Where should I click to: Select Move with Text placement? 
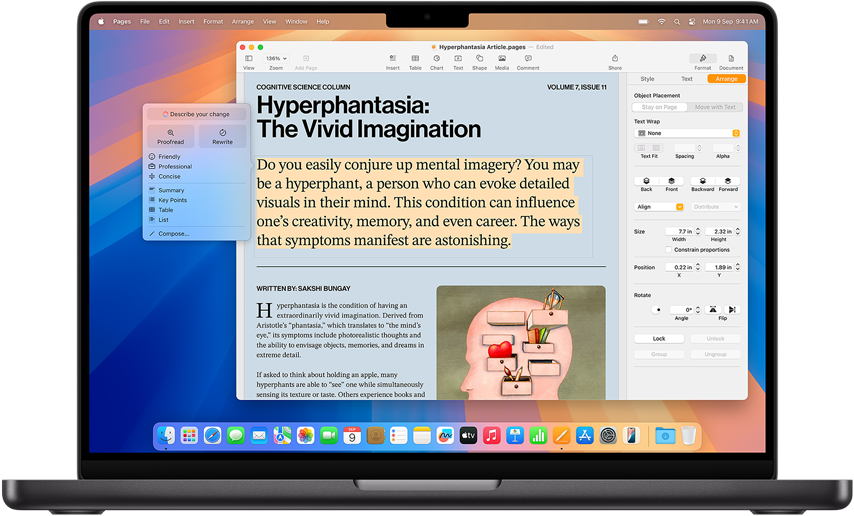715,107
